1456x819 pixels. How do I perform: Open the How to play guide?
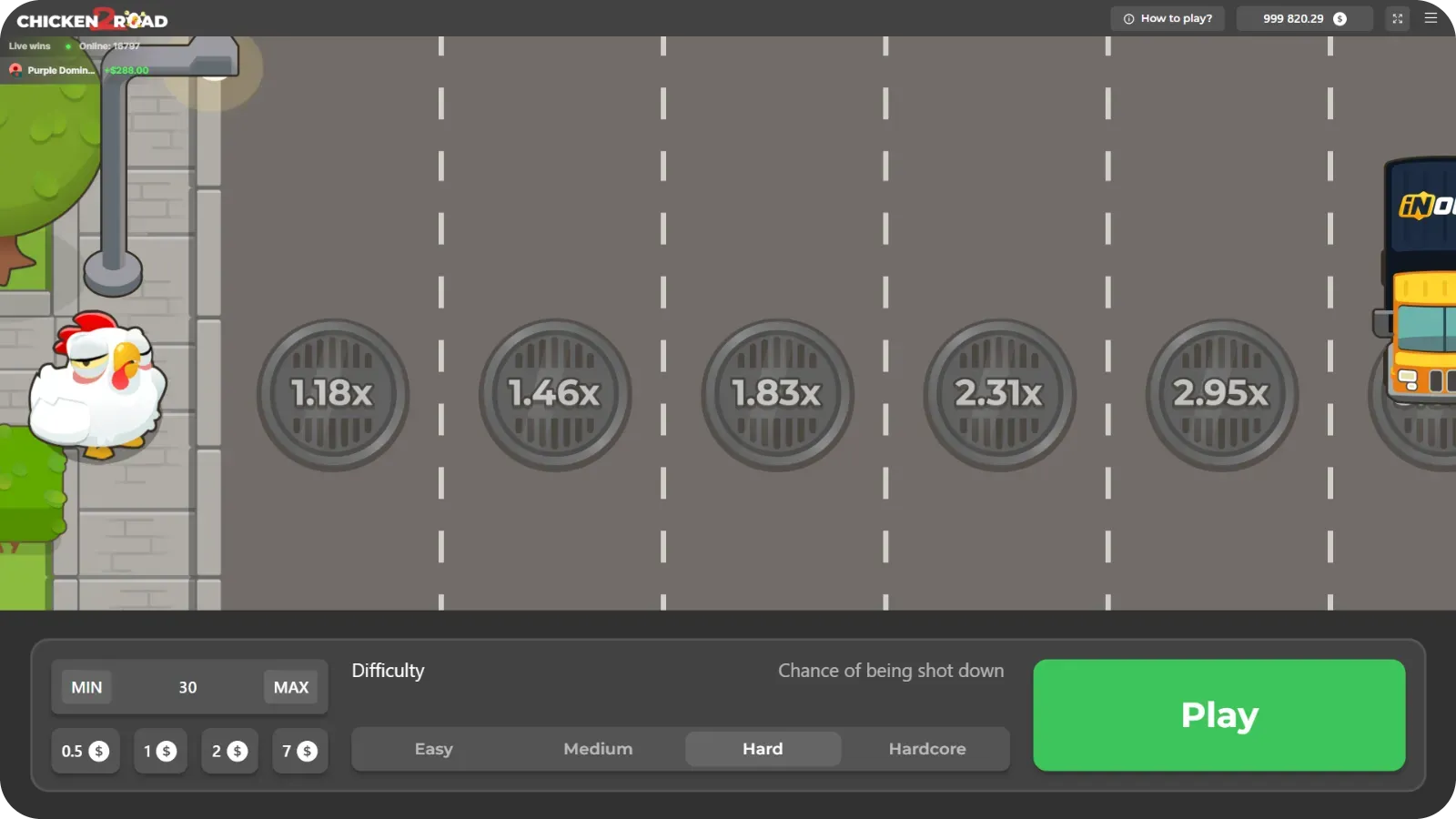pos(1168,17)
